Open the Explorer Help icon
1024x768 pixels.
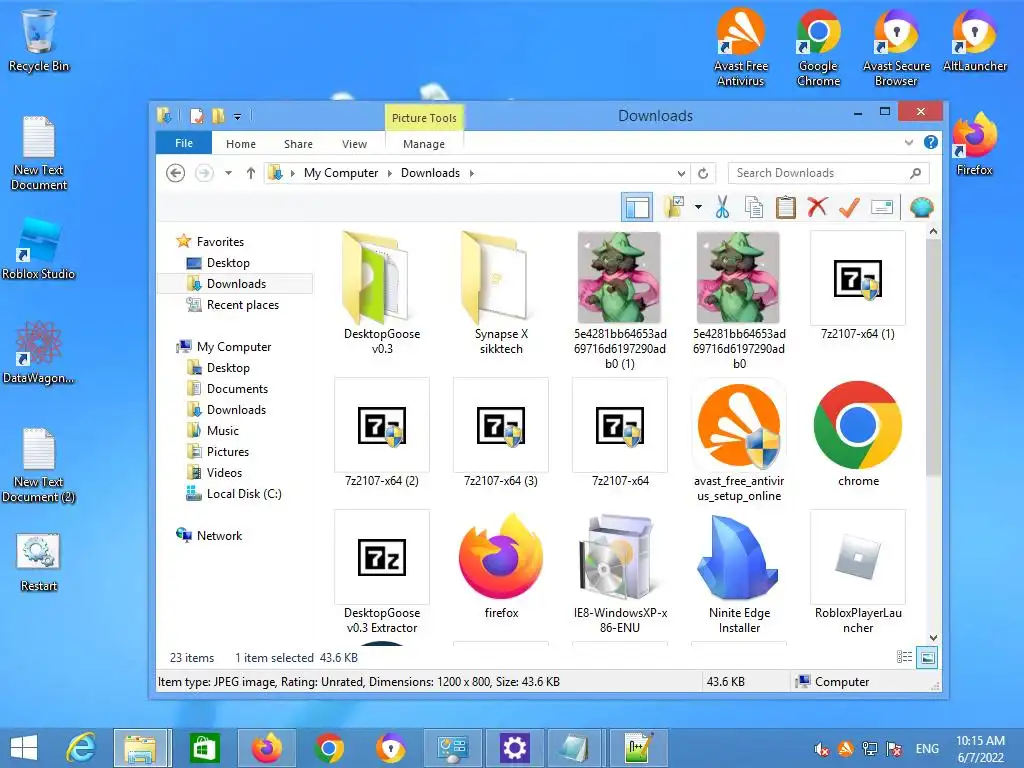click(x=931, y=142)
